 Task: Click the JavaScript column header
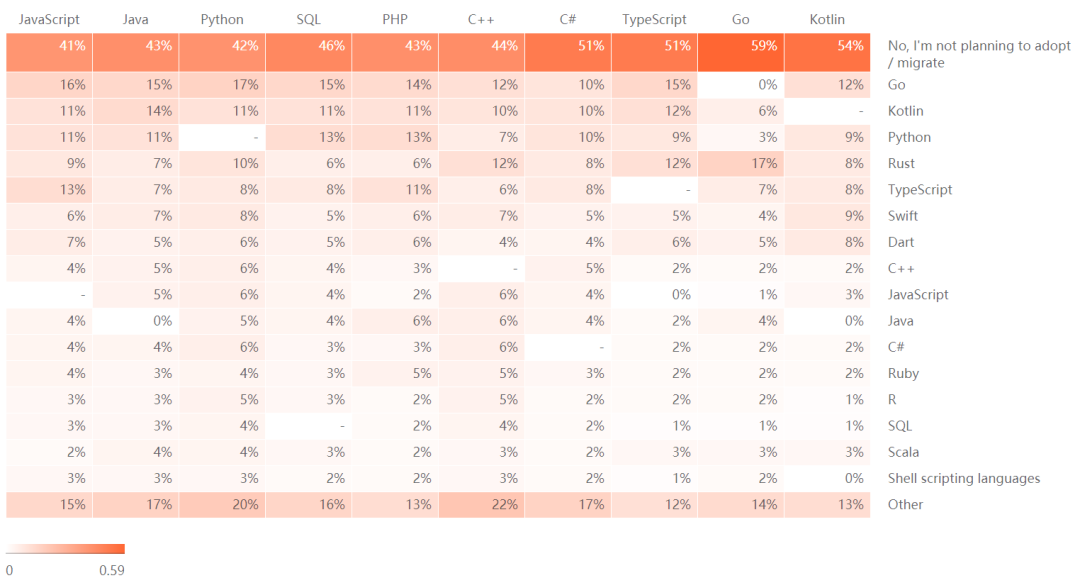(49, 20)
